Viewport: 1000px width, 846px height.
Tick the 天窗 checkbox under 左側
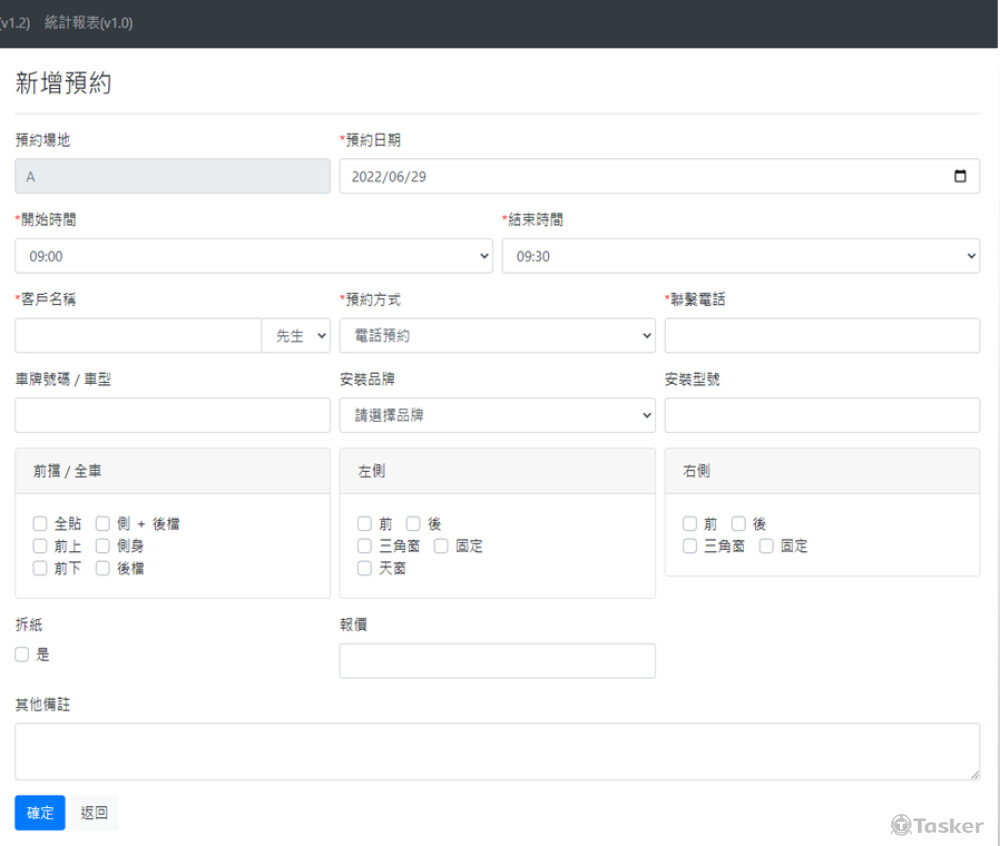365,568
